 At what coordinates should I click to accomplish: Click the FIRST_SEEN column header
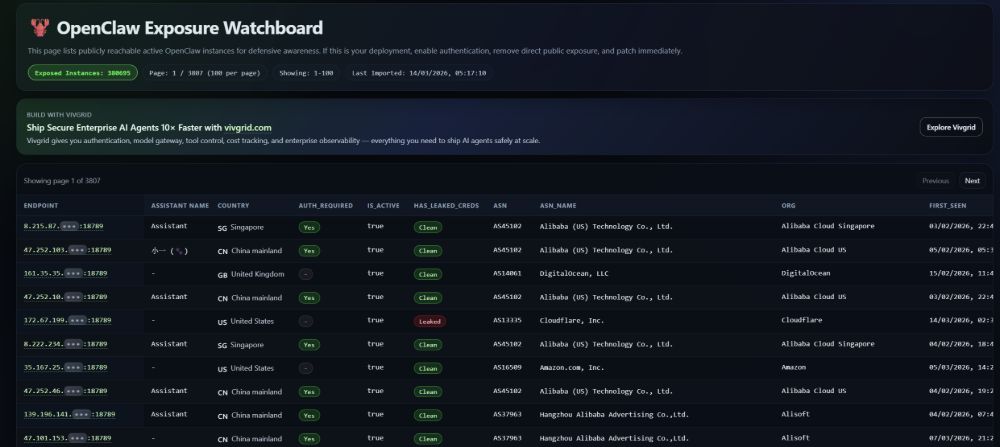click(947, 205)
